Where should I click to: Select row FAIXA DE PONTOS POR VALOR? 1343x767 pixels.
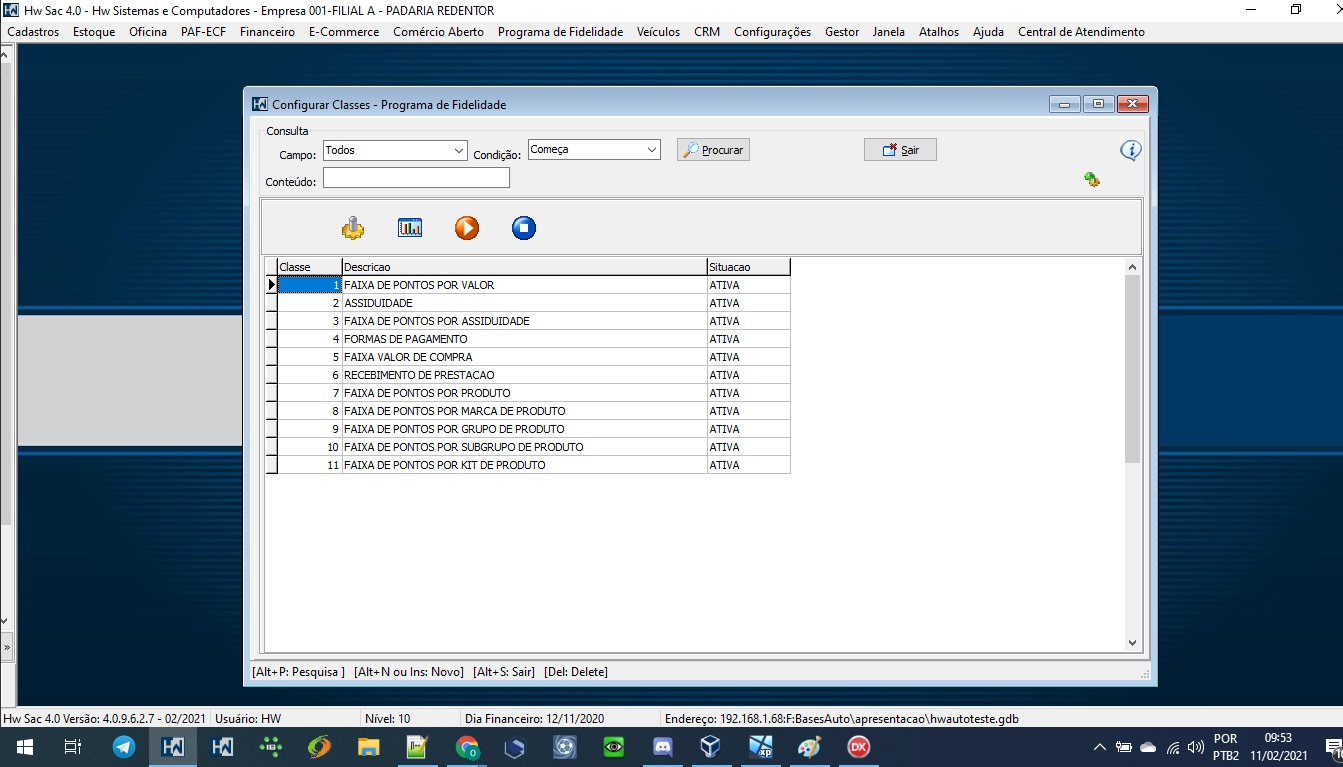pos(527,285)
